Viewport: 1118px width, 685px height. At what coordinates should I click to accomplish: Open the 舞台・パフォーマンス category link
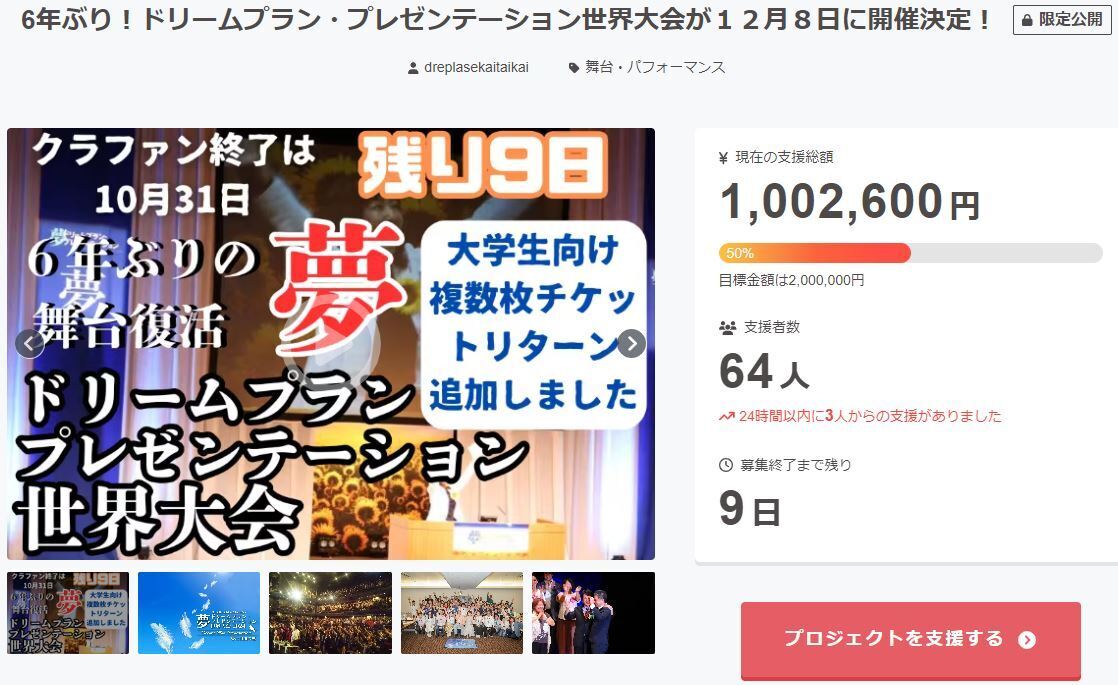(655, 68)
